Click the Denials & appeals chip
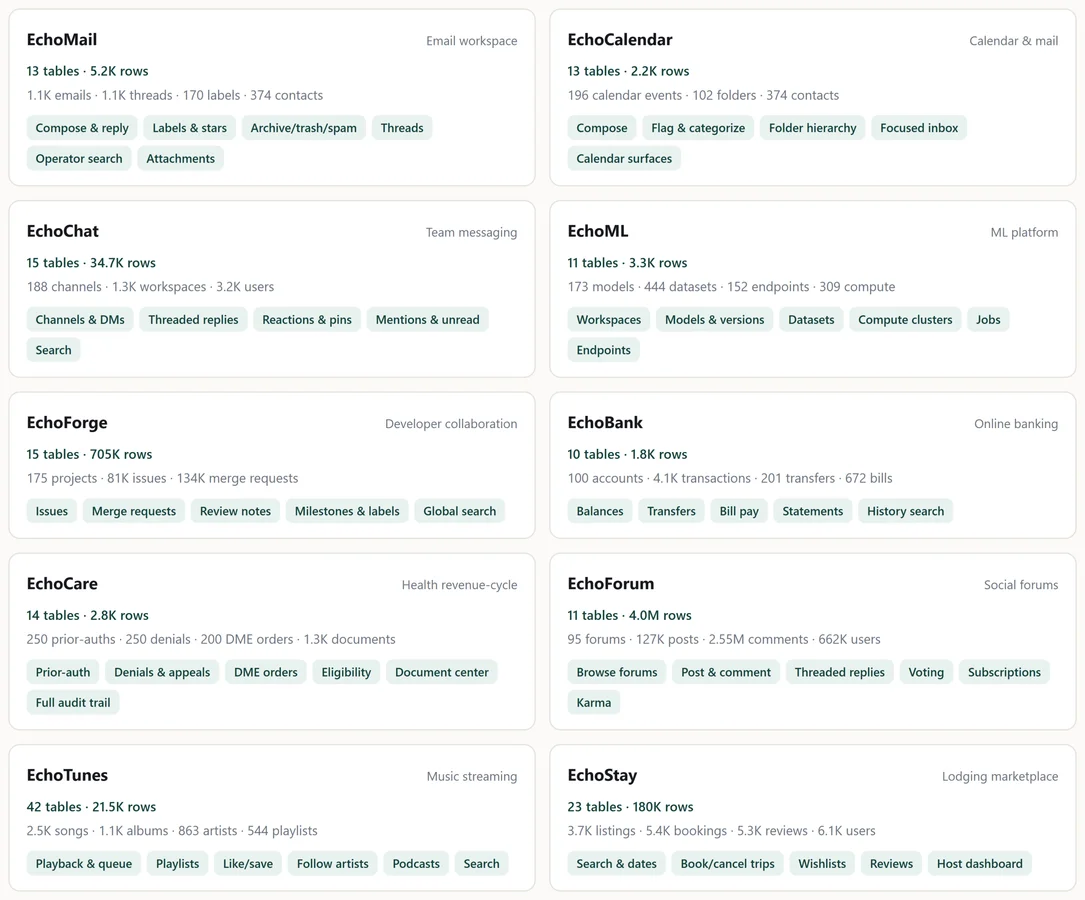Viewport: 1085px width, 900px height. click(x=162, y=672)
